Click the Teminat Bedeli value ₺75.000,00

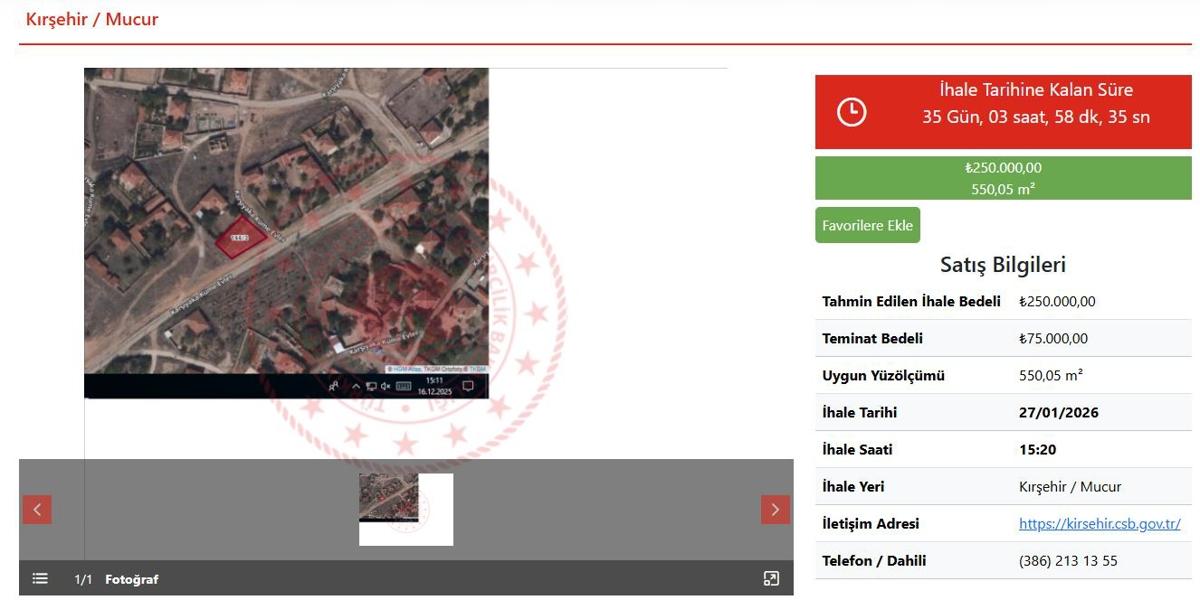coord(1053,339)
